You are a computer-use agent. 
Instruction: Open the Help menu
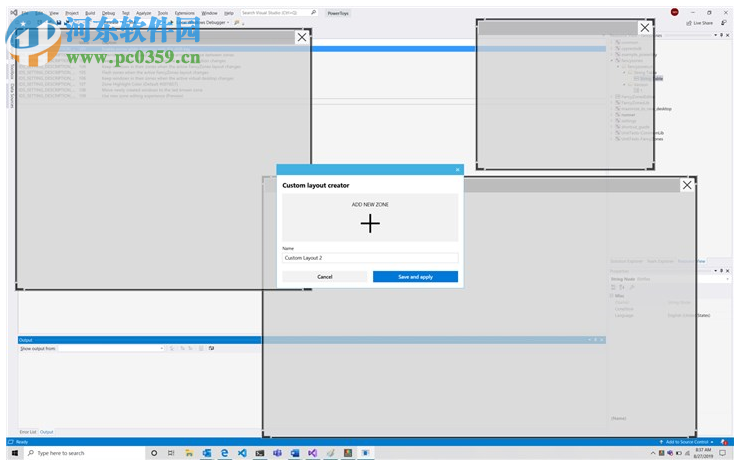[x=229, y=13]
